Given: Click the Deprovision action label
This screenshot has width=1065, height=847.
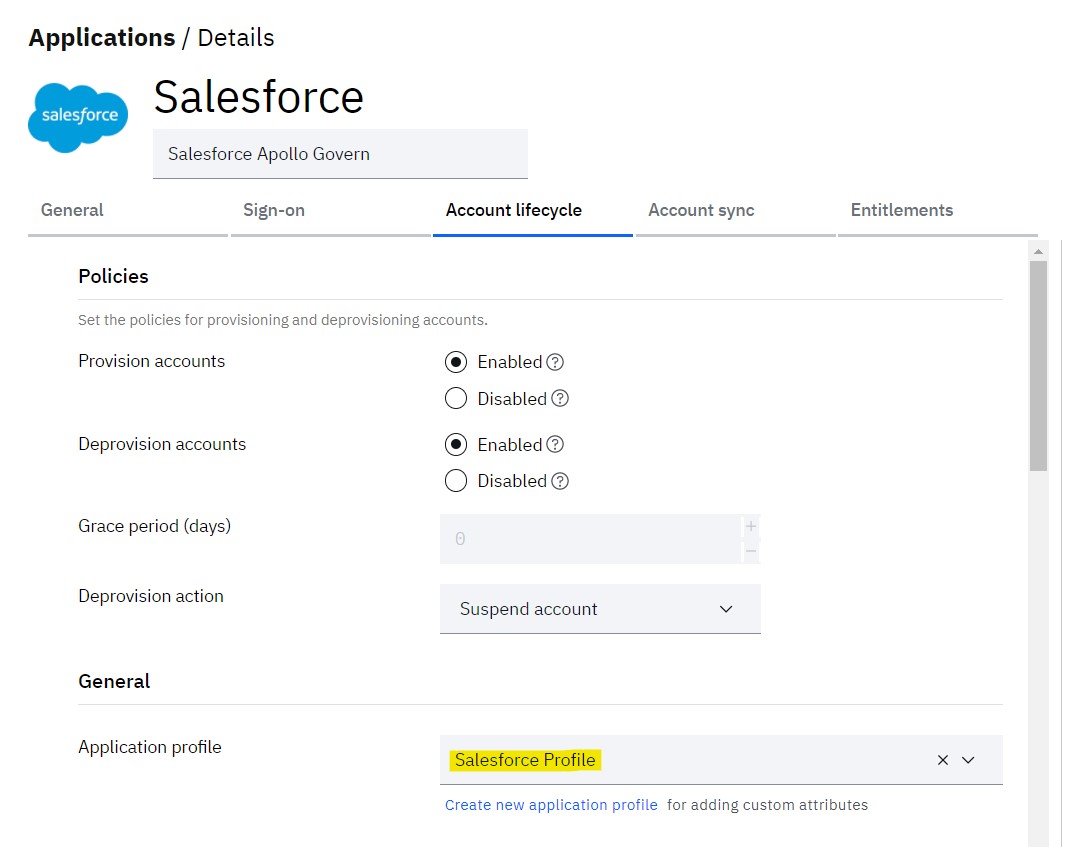Looking at the screenshot, I should coord(151,596).
